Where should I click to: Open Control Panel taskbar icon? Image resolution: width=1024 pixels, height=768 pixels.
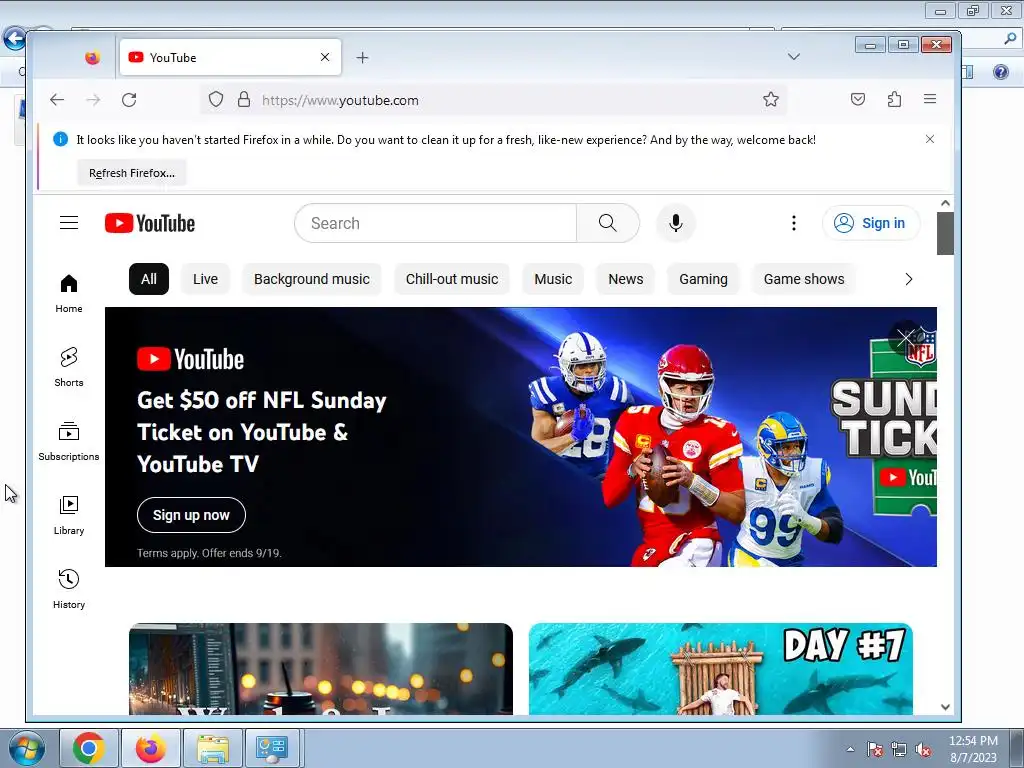click(272, 748)
